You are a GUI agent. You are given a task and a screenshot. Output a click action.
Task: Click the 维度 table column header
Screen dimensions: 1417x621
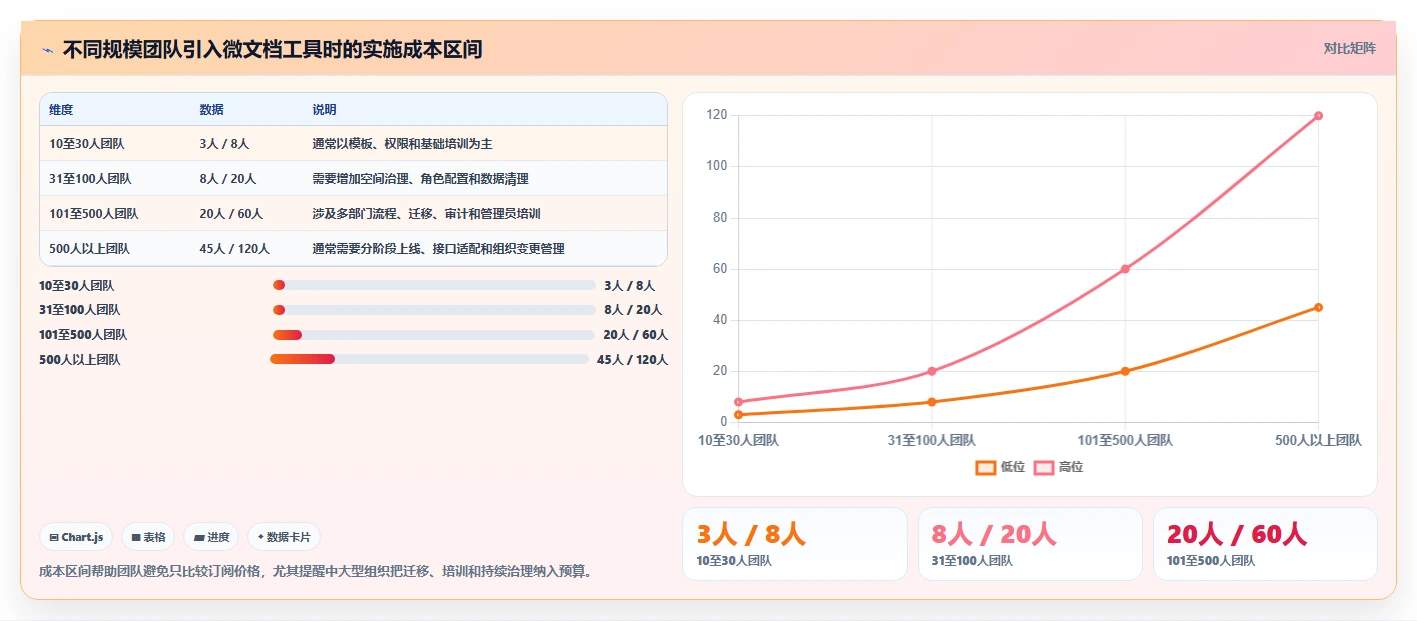[x=61, y=110]
